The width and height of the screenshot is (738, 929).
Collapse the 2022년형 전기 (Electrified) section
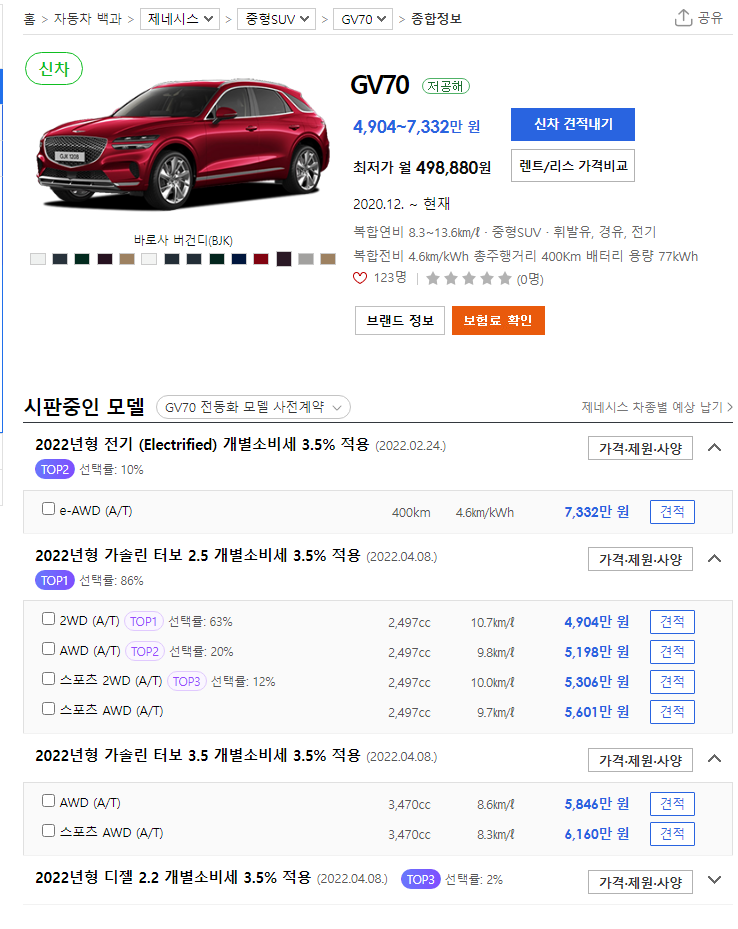[x=714, y=448]
